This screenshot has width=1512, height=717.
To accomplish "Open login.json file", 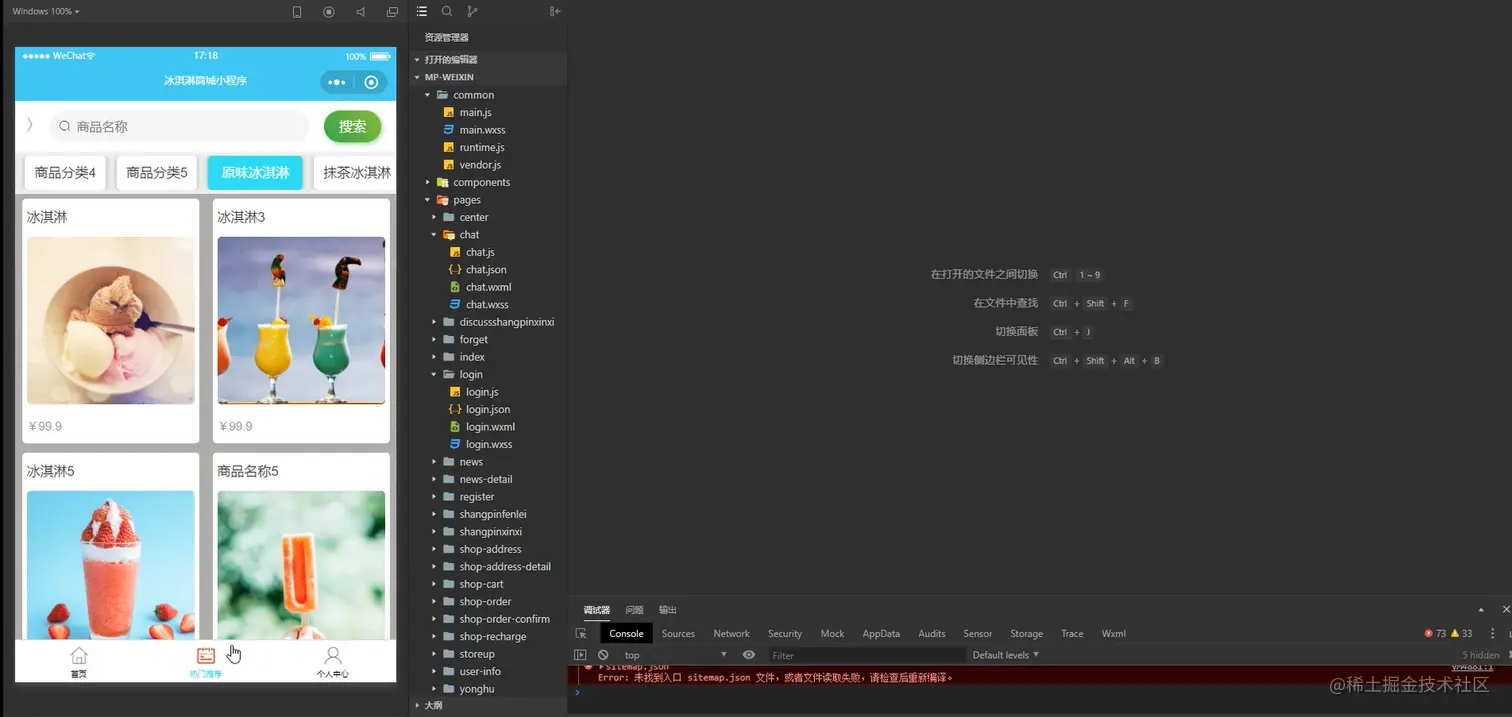I will (x=488, y=409).
